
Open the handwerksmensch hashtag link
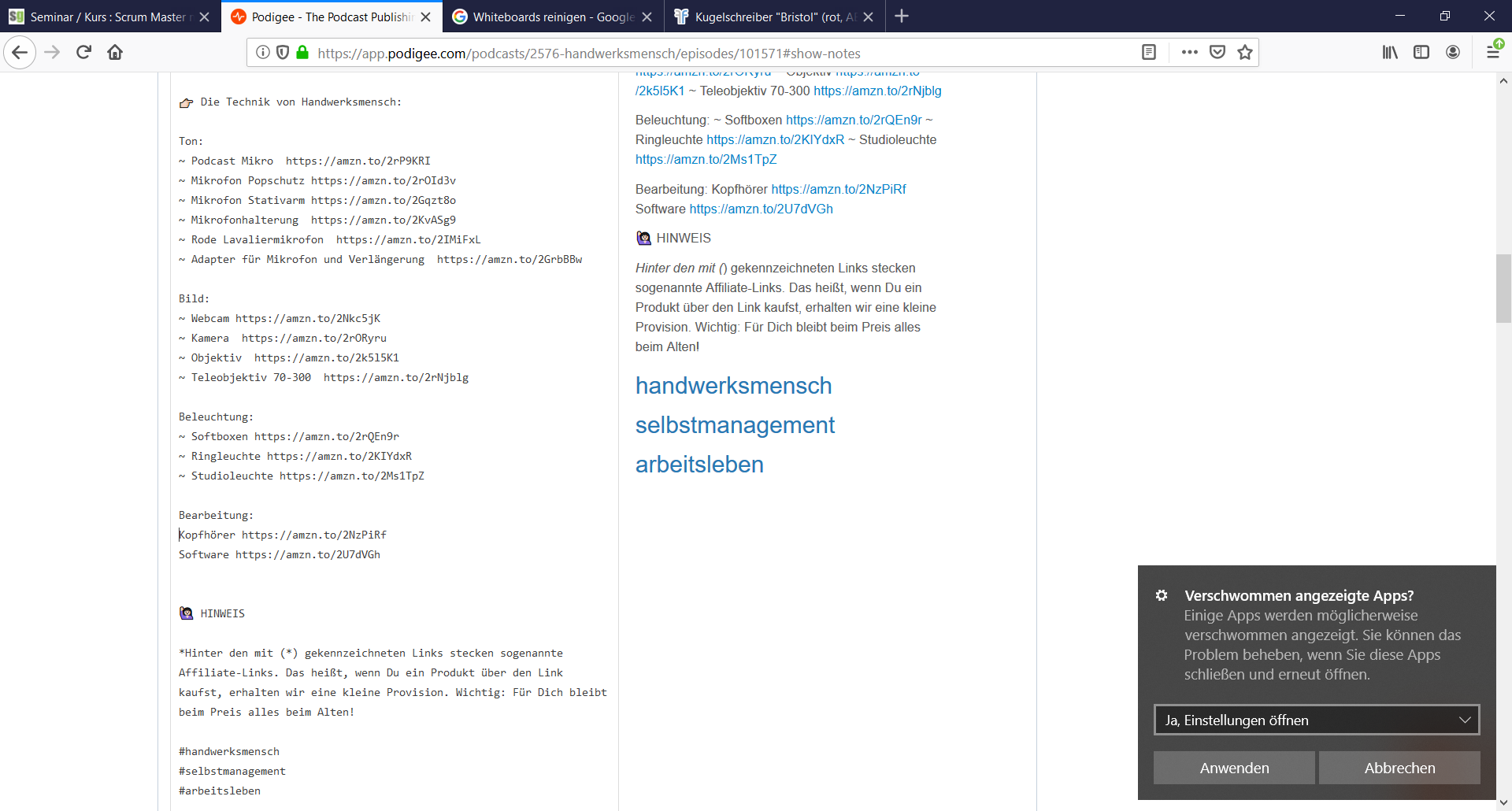pos(733,386)
